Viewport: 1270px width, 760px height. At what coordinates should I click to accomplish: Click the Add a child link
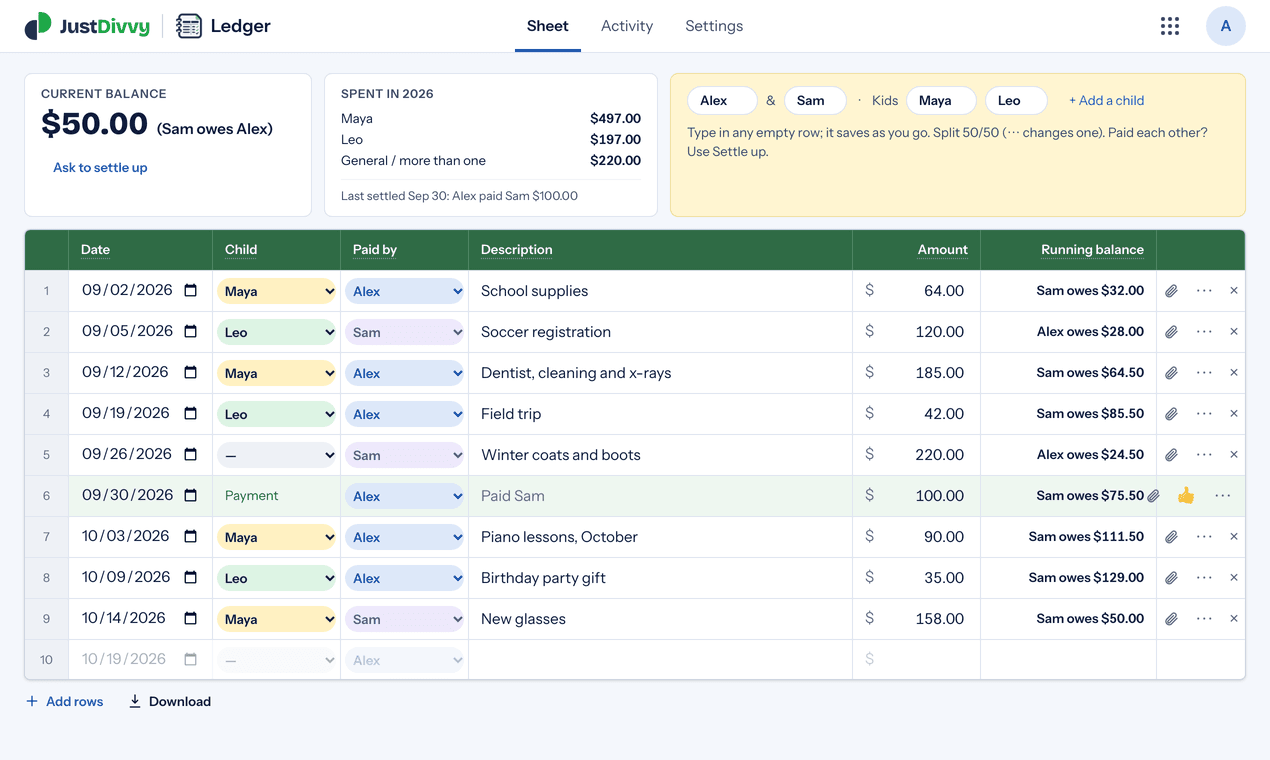point(1106,100)
